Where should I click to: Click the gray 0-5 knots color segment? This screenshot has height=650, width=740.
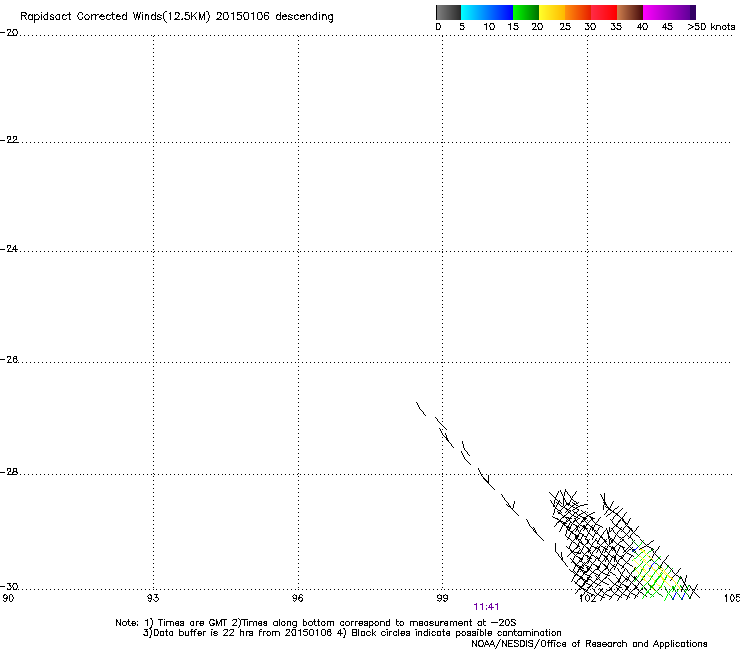tap(448, 12)
